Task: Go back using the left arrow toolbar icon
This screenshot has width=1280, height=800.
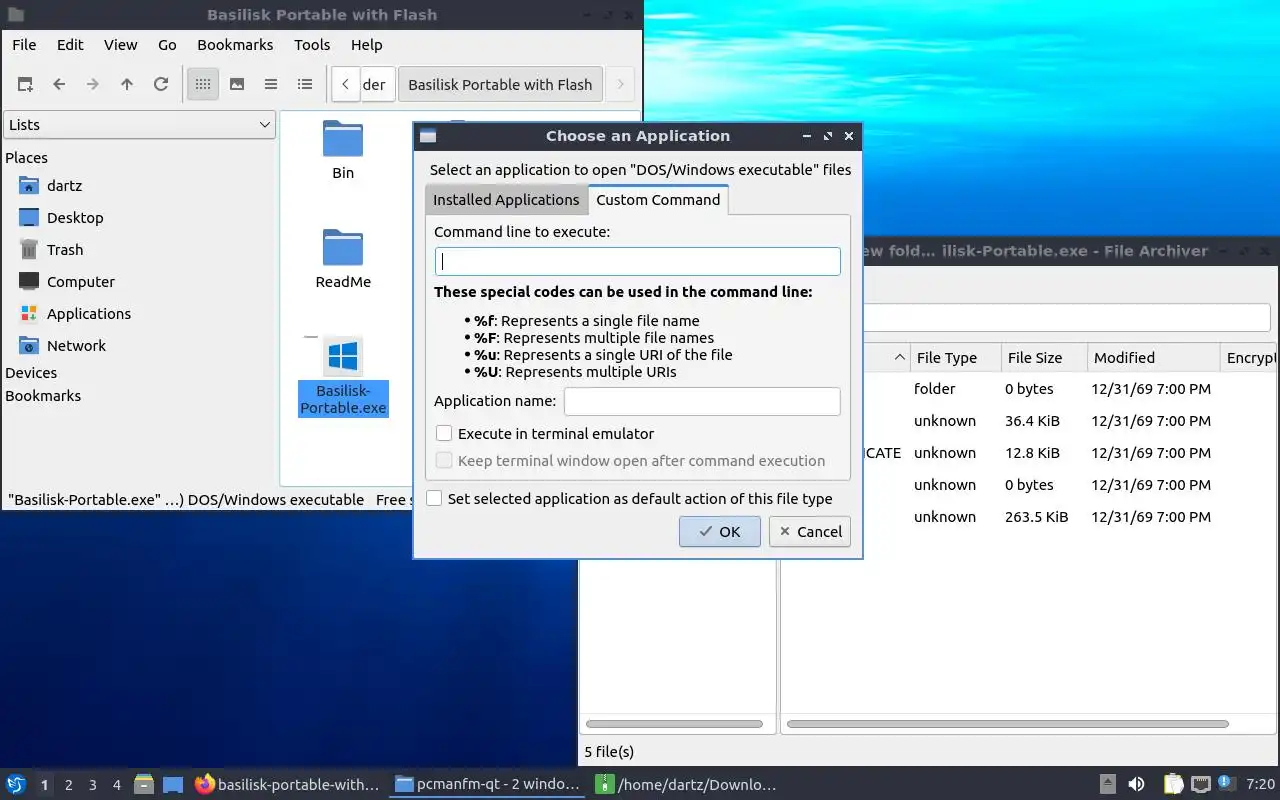Action: click(x=59, y=85)
